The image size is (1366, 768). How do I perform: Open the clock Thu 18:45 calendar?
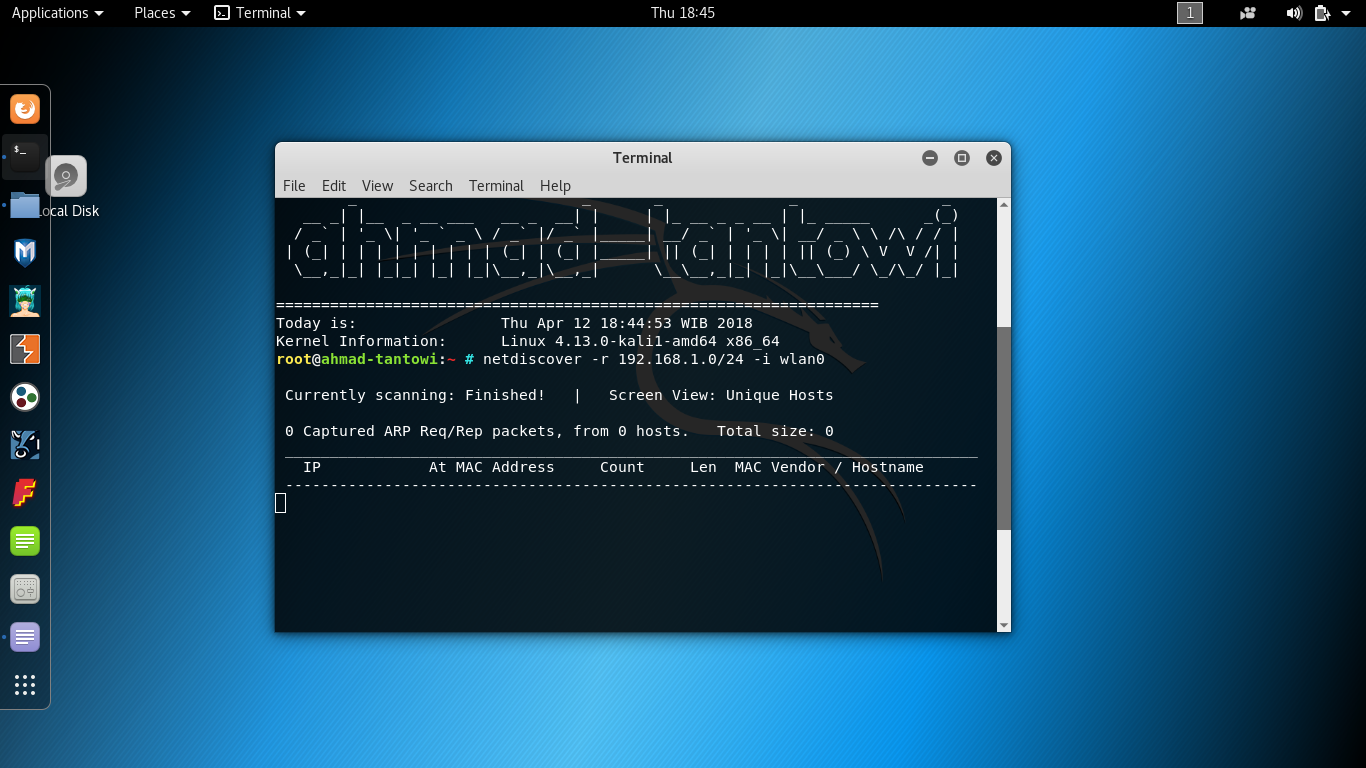pyautogui.click(x=683, y=13)
